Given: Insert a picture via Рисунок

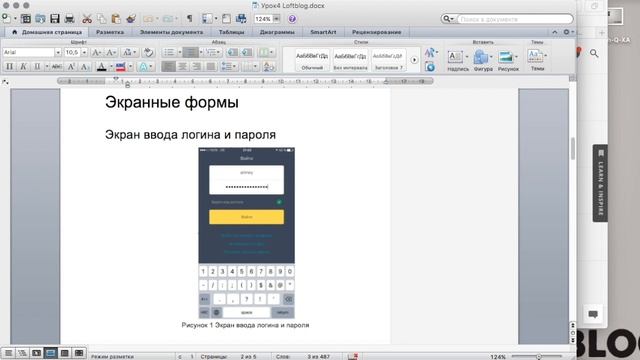Looking at the screenshot, I should click(508, 60).
